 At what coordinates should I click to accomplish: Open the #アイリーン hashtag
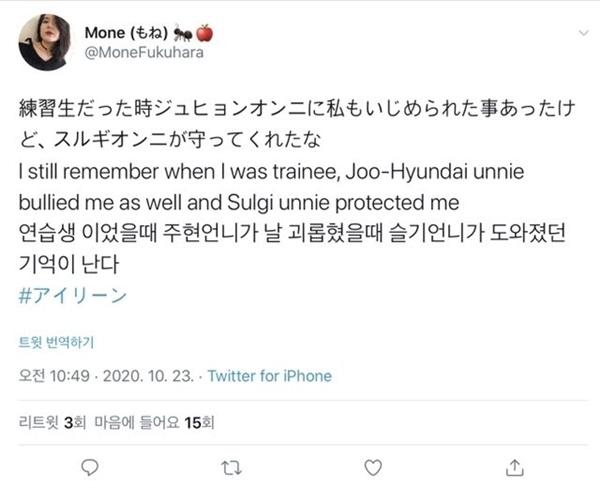pos(65,295)
